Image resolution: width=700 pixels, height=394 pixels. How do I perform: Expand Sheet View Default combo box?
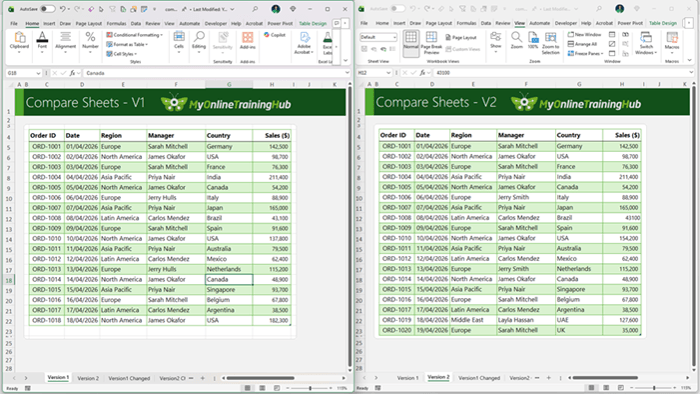point(378,37)
